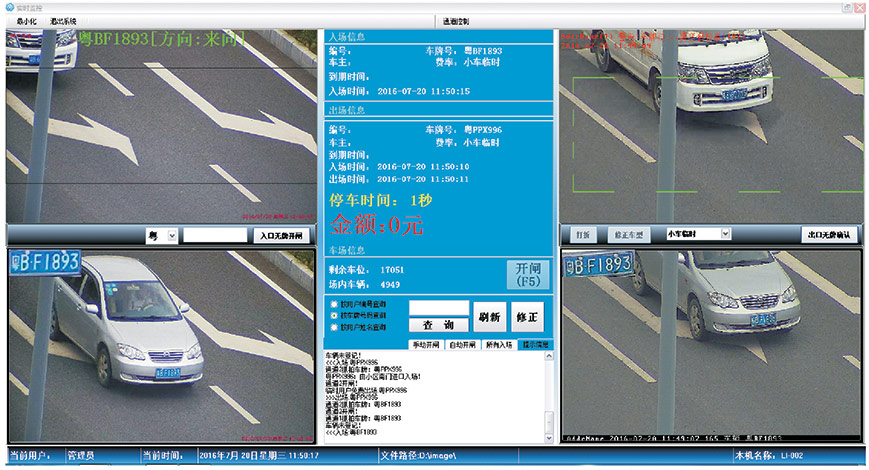Click the plate number input beside 粤 dropdown
This screenshot has height=470, width=869.
(215, 236)
